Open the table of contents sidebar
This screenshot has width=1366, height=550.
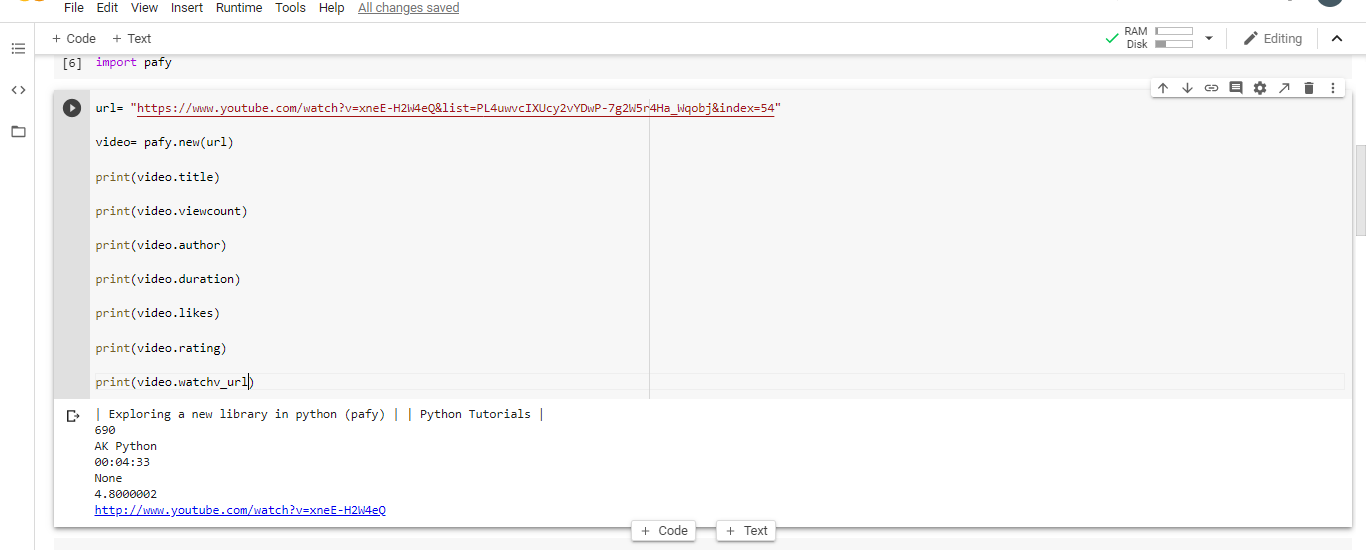[18, 48]
